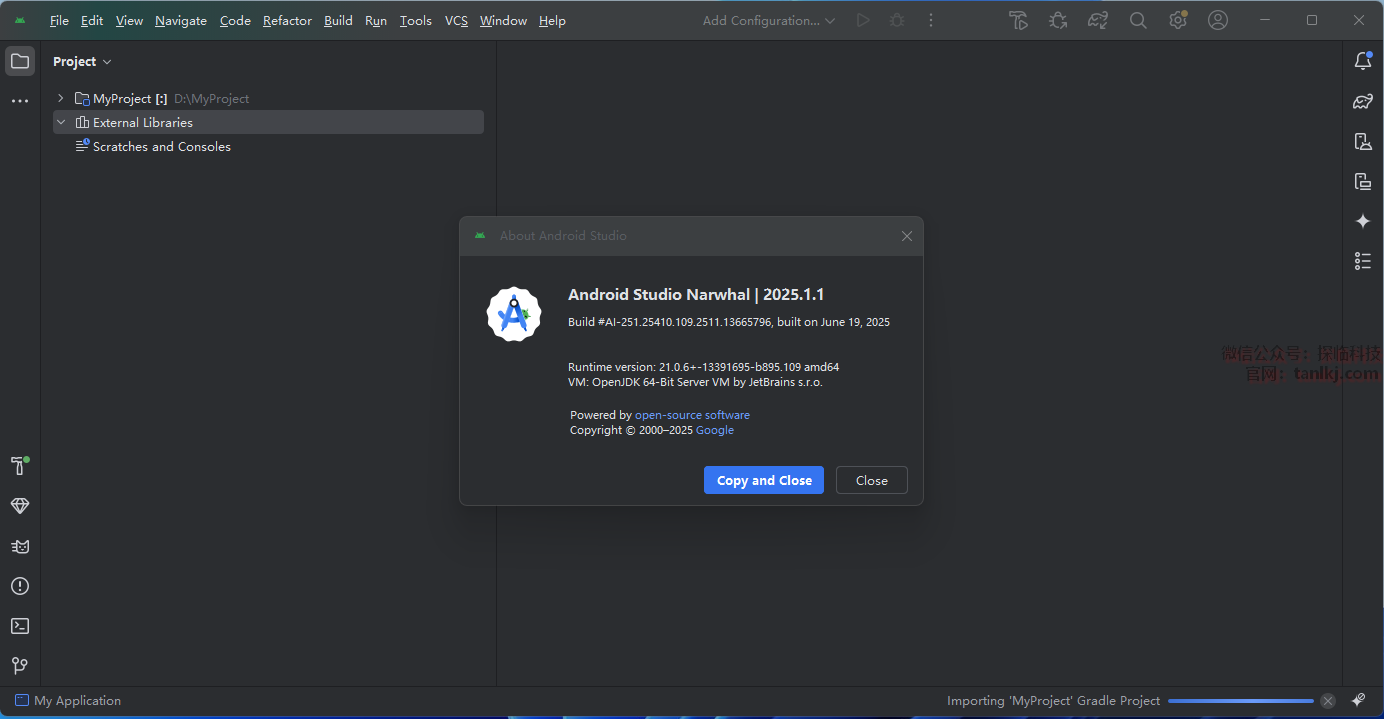This screenshot has height=719, width=1384.
Task: Click the Search Everywhere magnifier icon
Action: [x=1138, y=20]
